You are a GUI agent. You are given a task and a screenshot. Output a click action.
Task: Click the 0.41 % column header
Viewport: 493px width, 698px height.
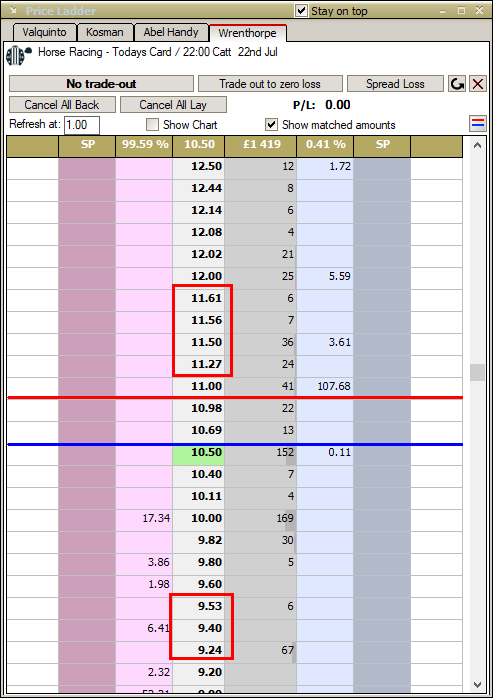[325, 145]
